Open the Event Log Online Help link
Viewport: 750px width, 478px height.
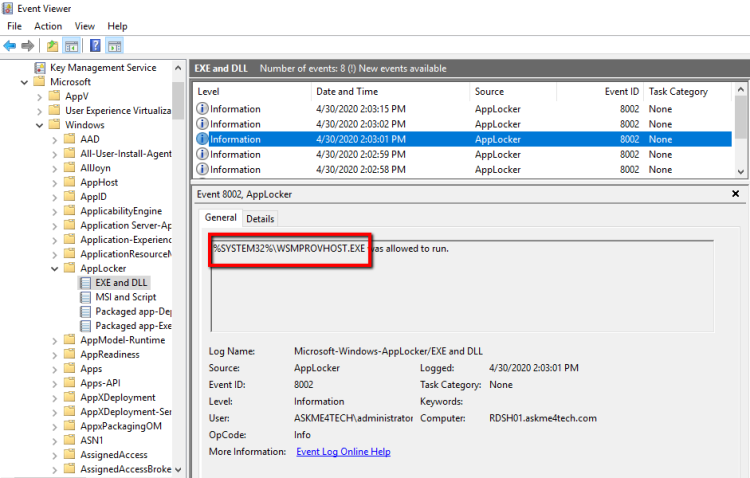(343, 452)
